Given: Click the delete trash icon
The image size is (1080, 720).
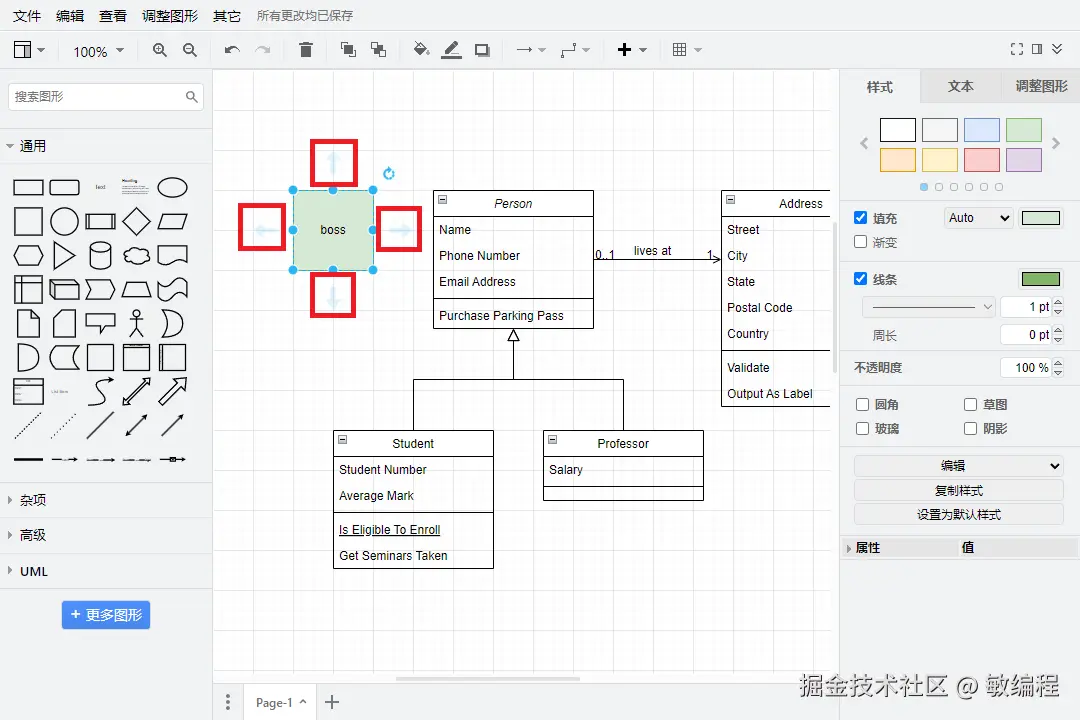Looking at the screenshot, I should 306,50.
